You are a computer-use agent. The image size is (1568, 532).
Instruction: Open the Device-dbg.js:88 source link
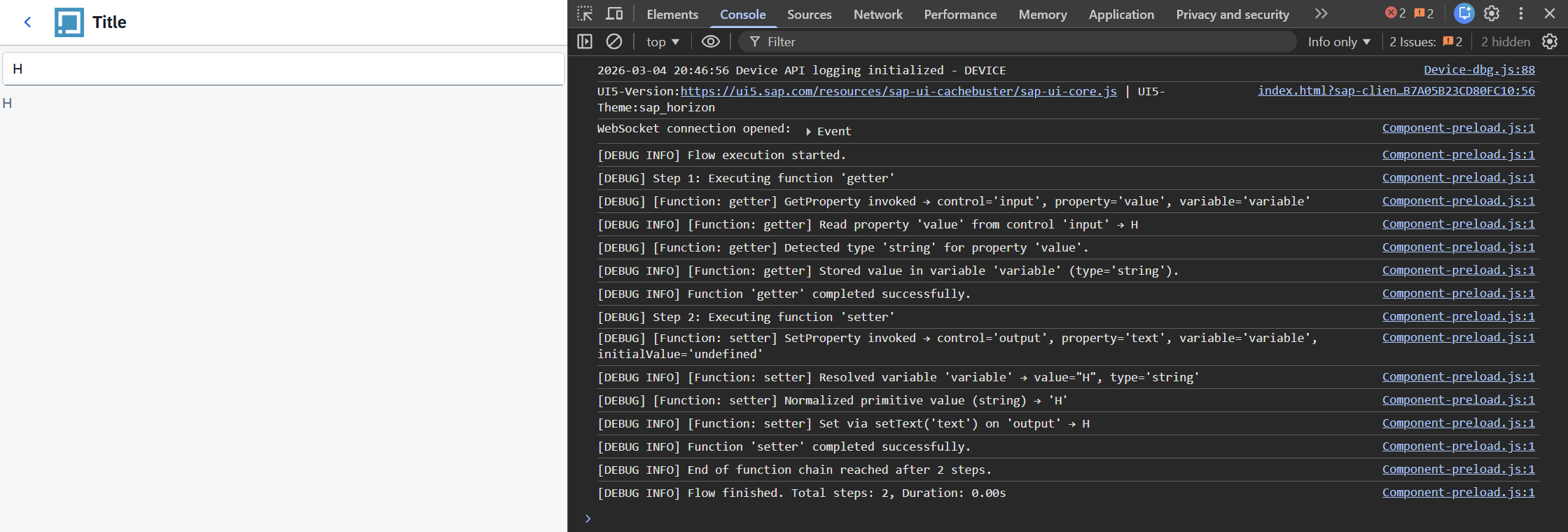(1479, 70)
